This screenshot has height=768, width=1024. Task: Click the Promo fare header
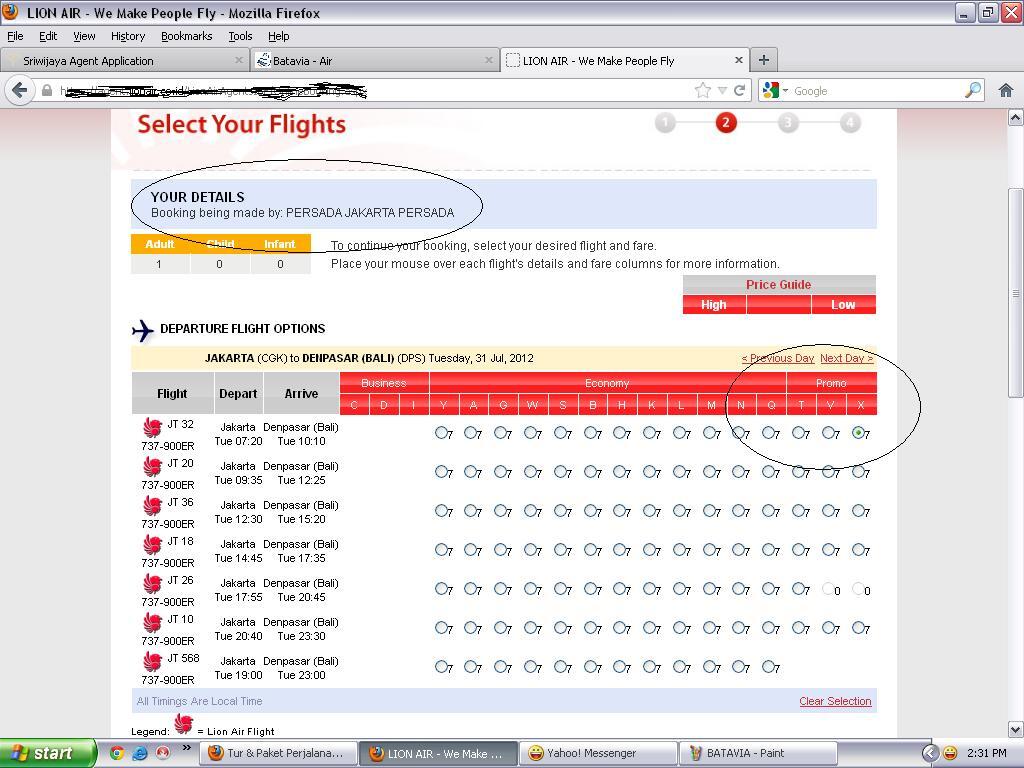(x=831, y=383)
